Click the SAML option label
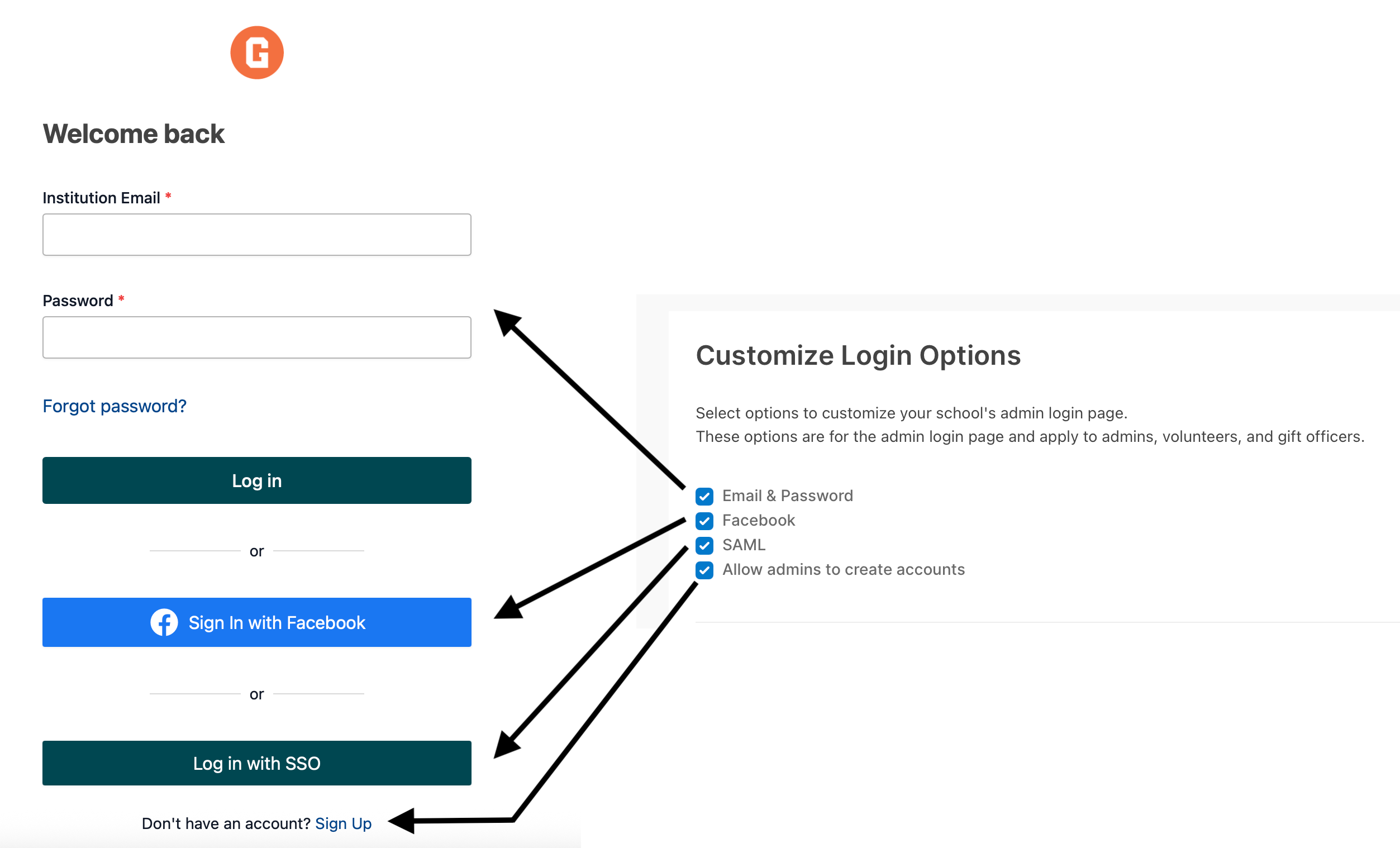 tap(744, 545)
